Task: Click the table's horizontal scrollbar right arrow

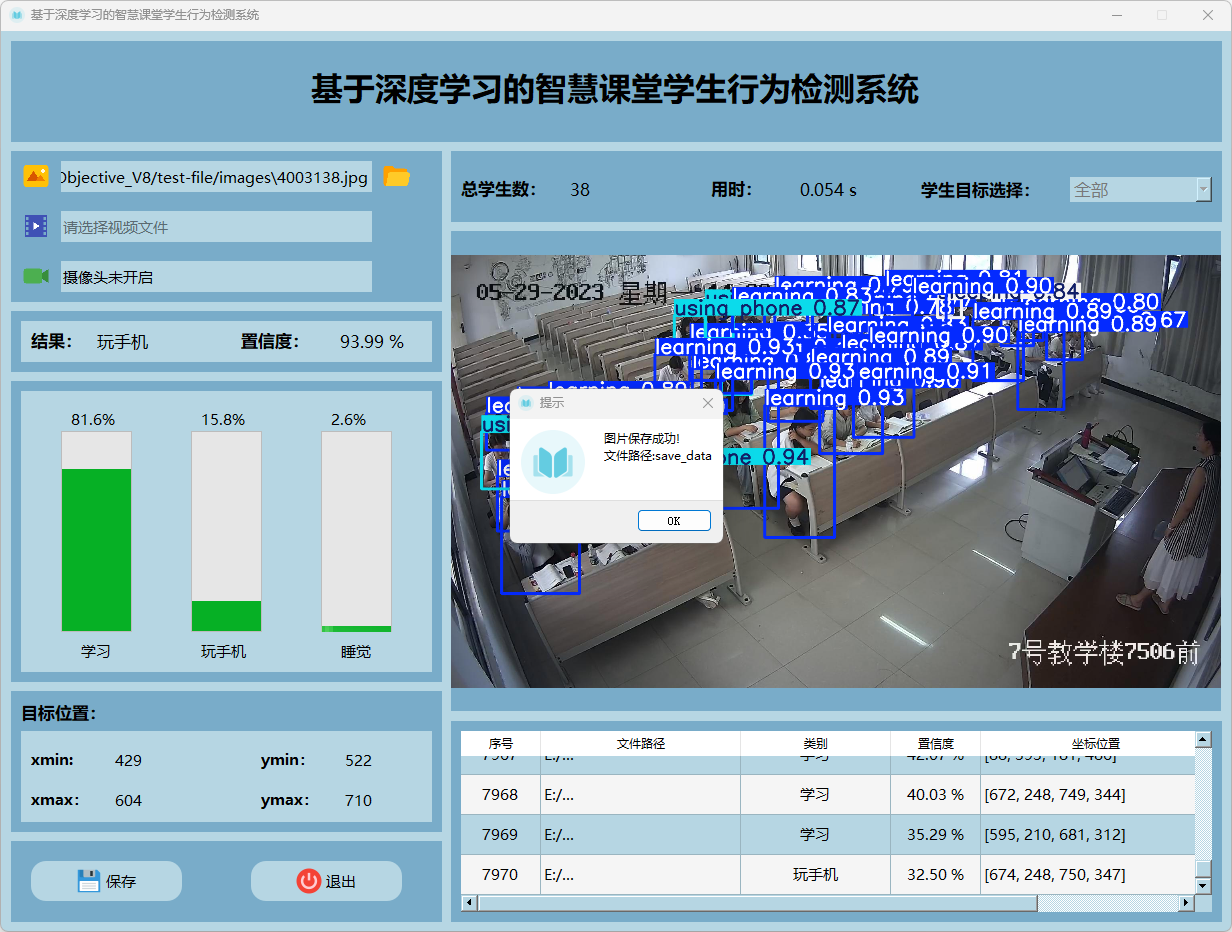Action: (x=1186, y=903)
